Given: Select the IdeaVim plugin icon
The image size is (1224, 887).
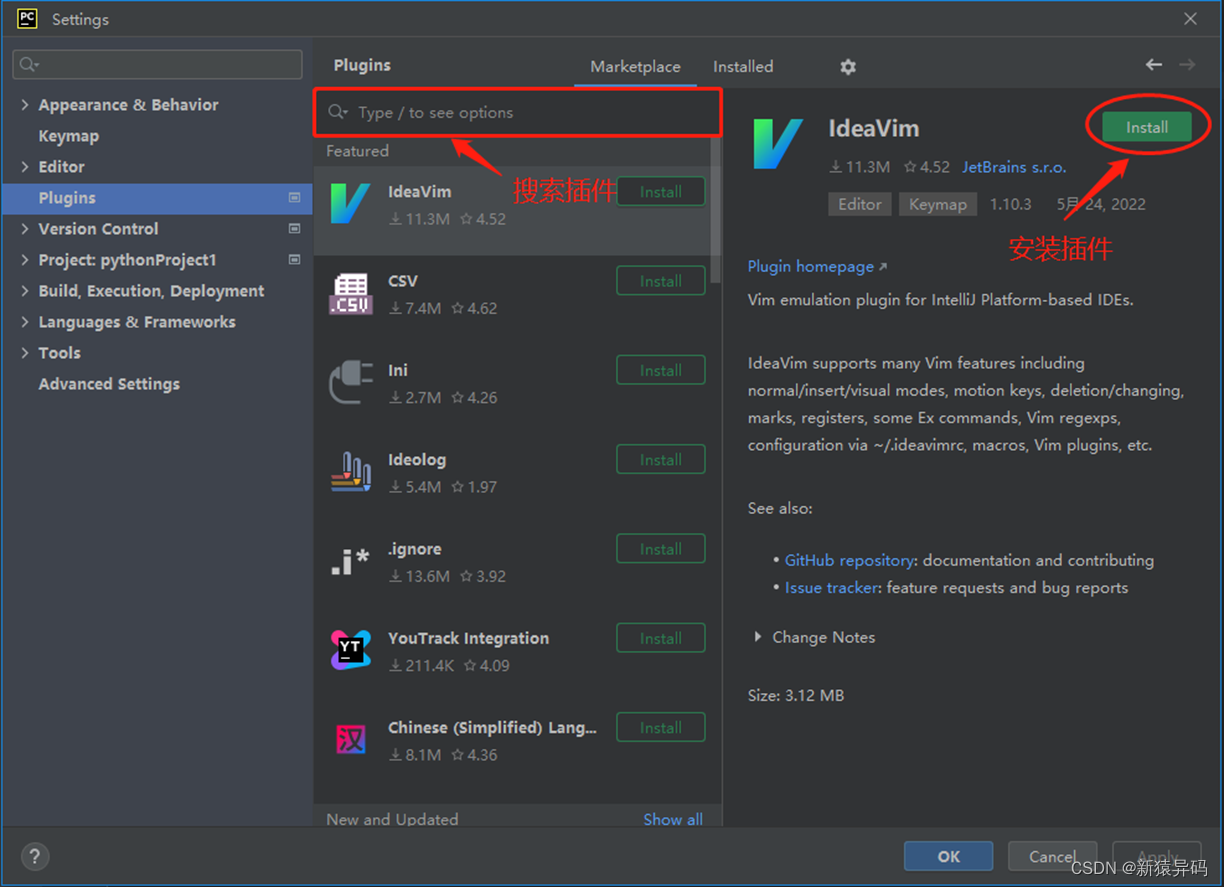Looking at the screenshot, I should [x=350, y=203].
